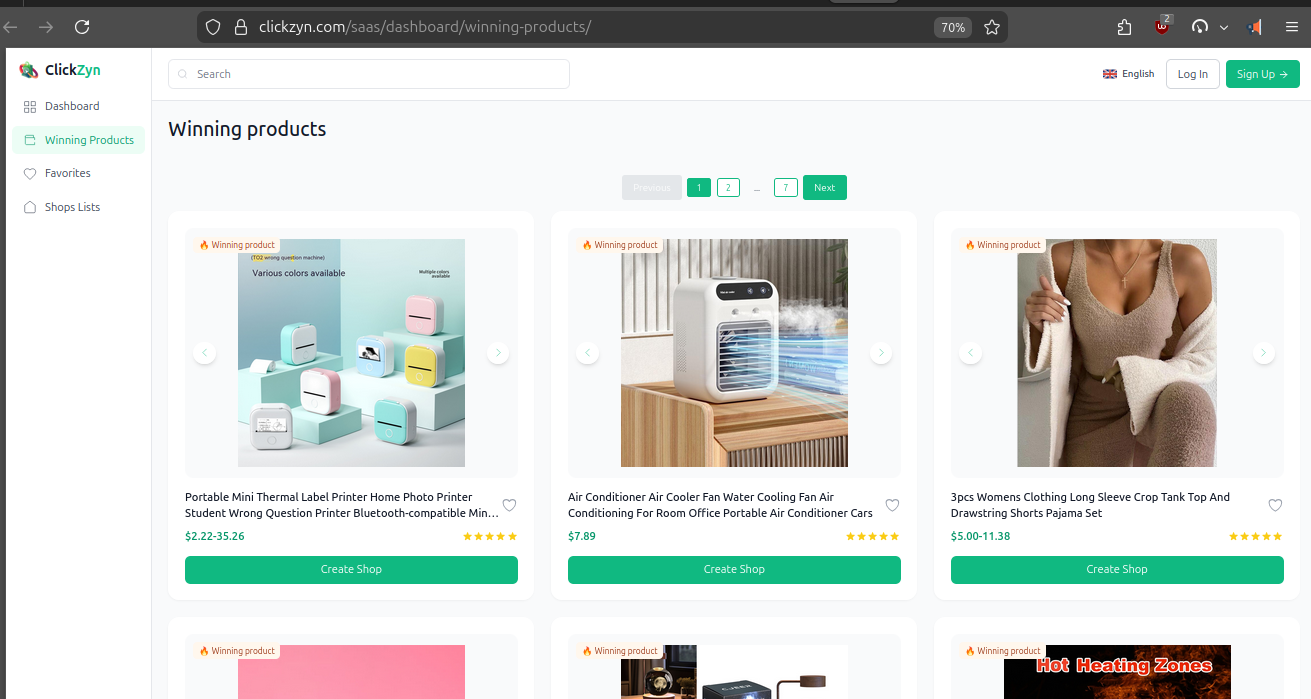Expand the dropdown arrow in the browser toolbar
The width and height of the screenshot is (1311, 699).
(1224, 28)
